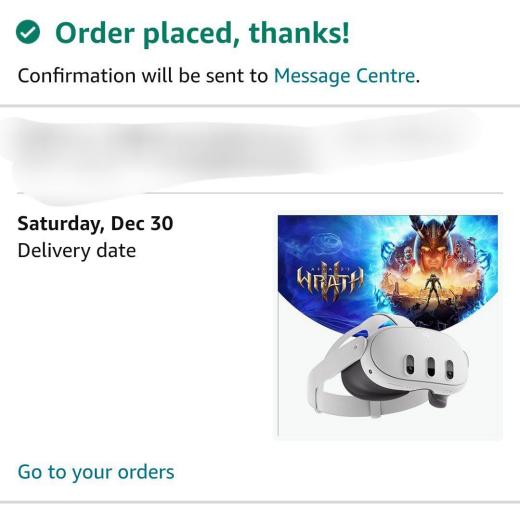
Task: Click the 'Delivery date' label
Action: [x=77, y=251]
